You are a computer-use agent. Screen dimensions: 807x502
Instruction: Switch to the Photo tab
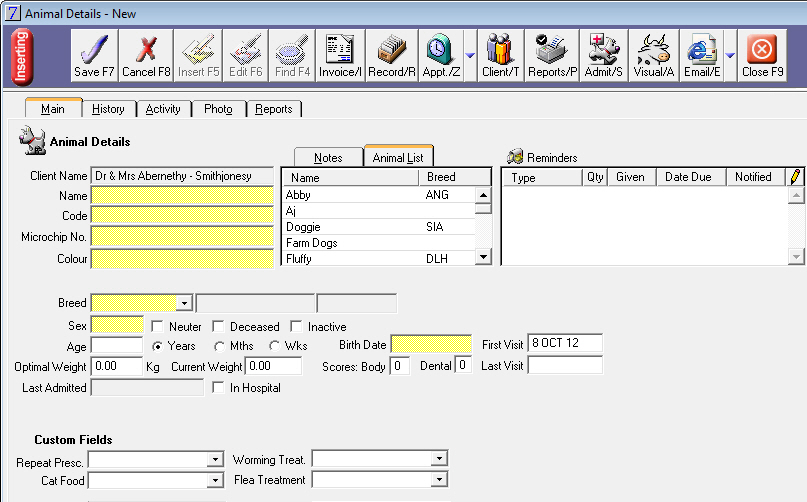click(218, 109)
